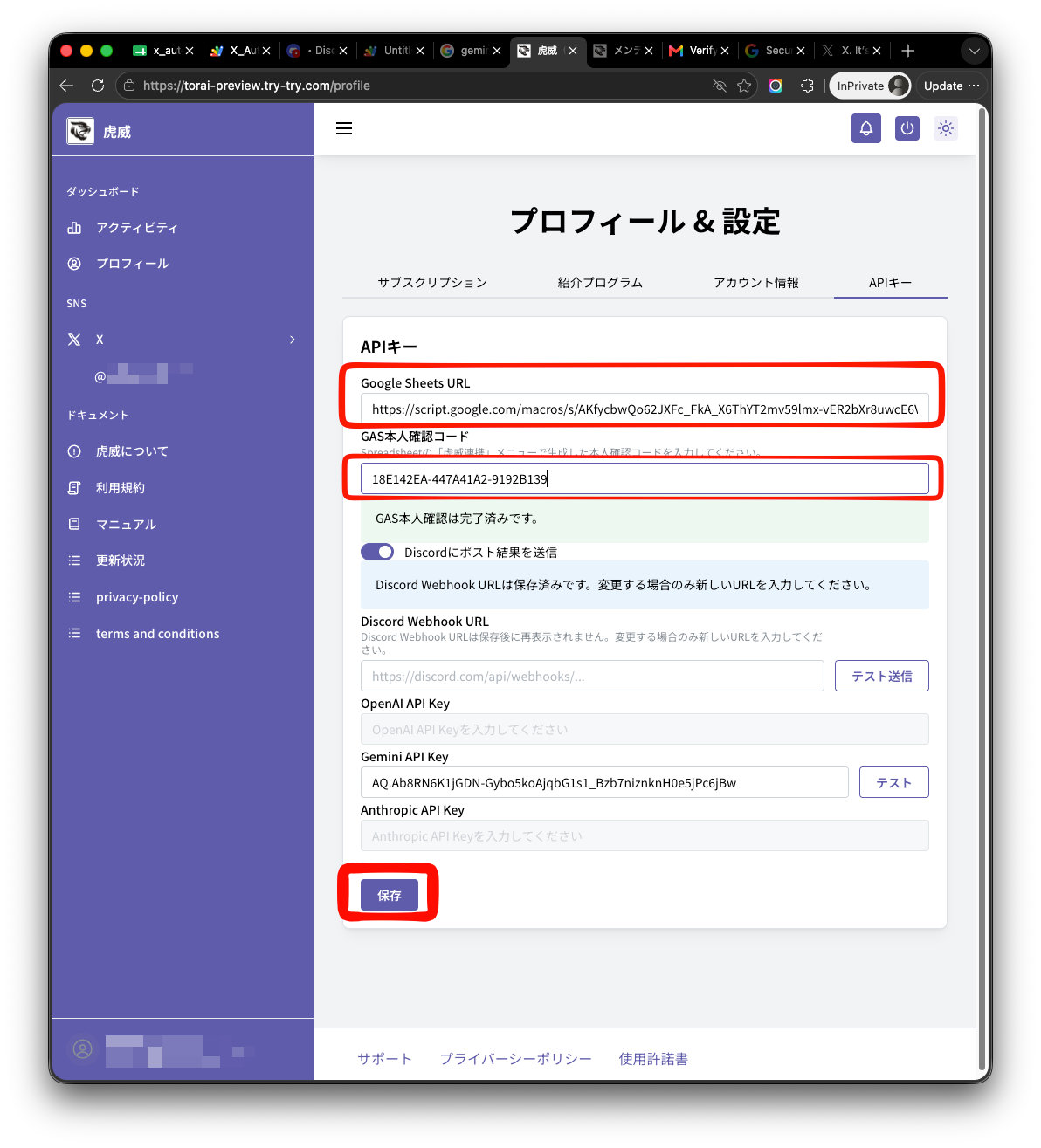1041x1148 pixels.
Task: Click the address bar URL
Action: tap(257, 86)
